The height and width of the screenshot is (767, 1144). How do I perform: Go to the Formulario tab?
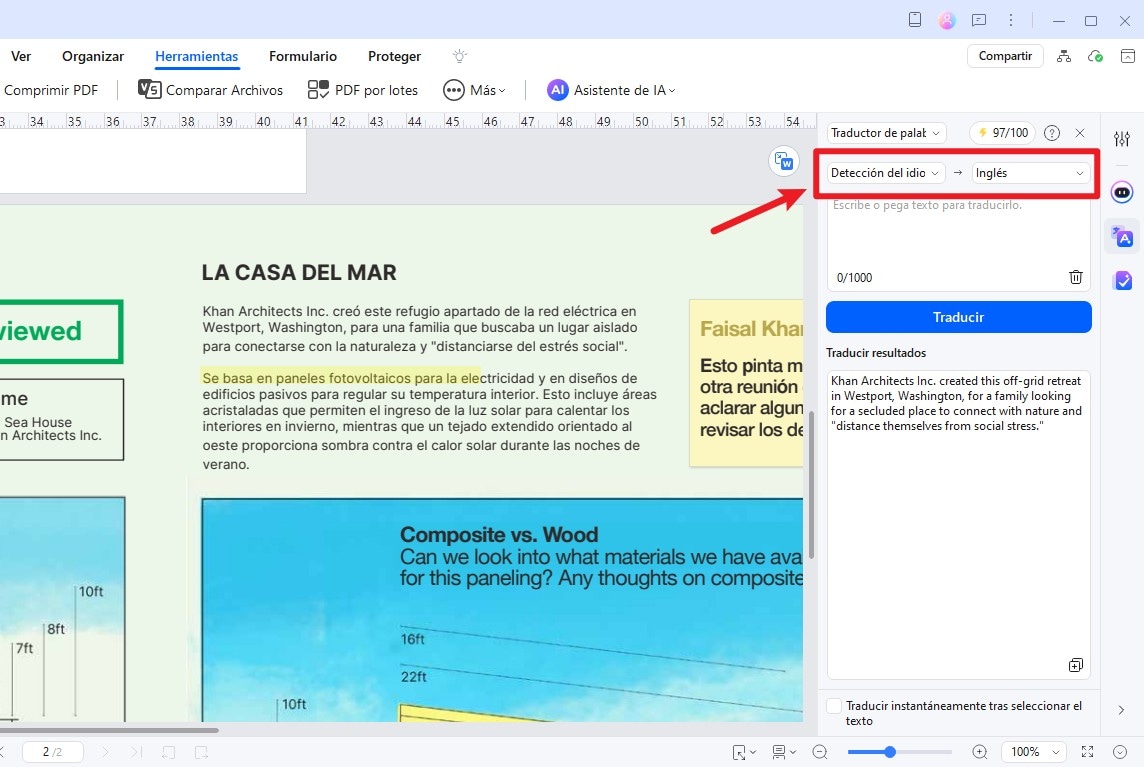click(303, 56)
